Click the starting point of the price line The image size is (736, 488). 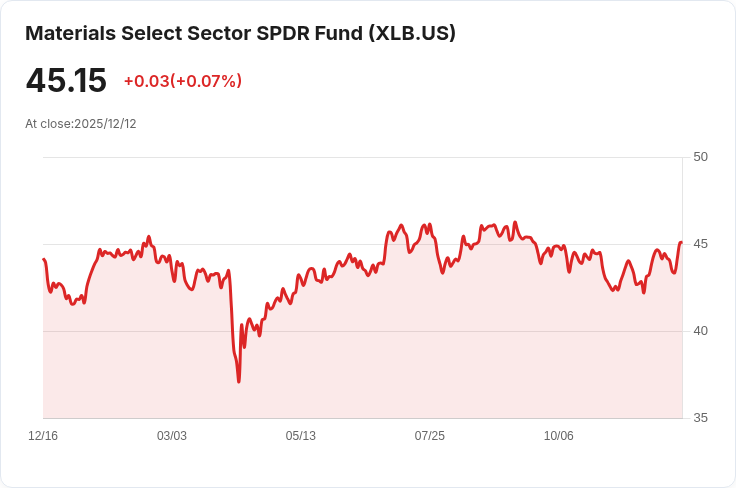pos(44,259)
